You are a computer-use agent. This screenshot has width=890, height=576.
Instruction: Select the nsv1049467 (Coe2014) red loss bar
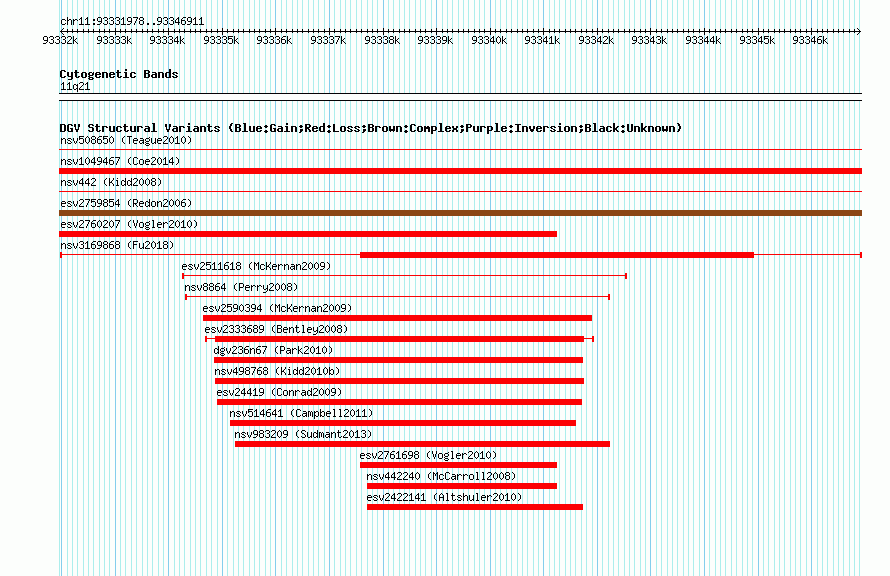click(x=460, y=171)
